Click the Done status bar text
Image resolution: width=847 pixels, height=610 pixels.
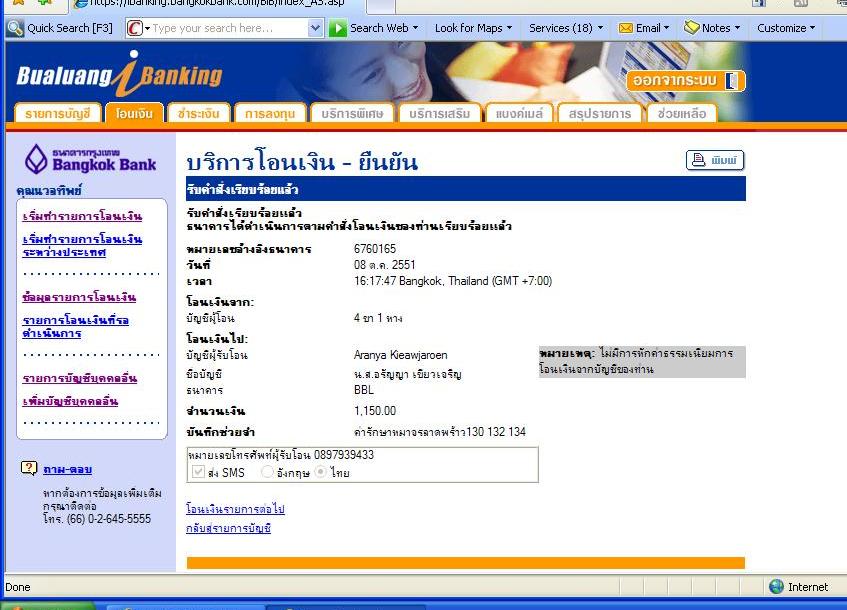coord(18,587)
